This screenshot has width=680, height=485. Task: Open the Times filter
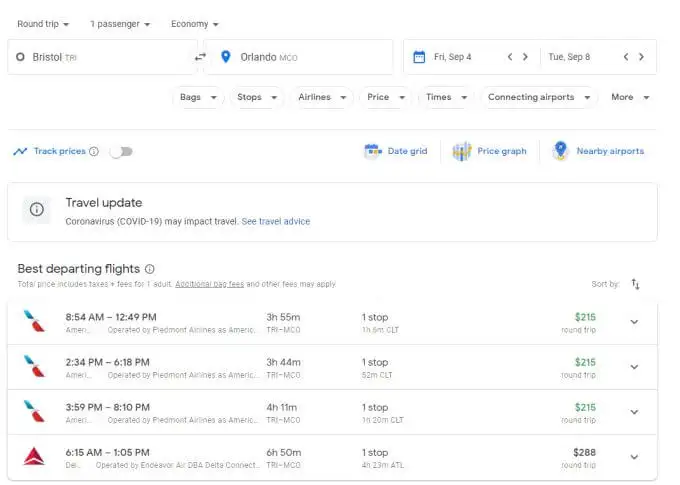(x=446, y=97)
